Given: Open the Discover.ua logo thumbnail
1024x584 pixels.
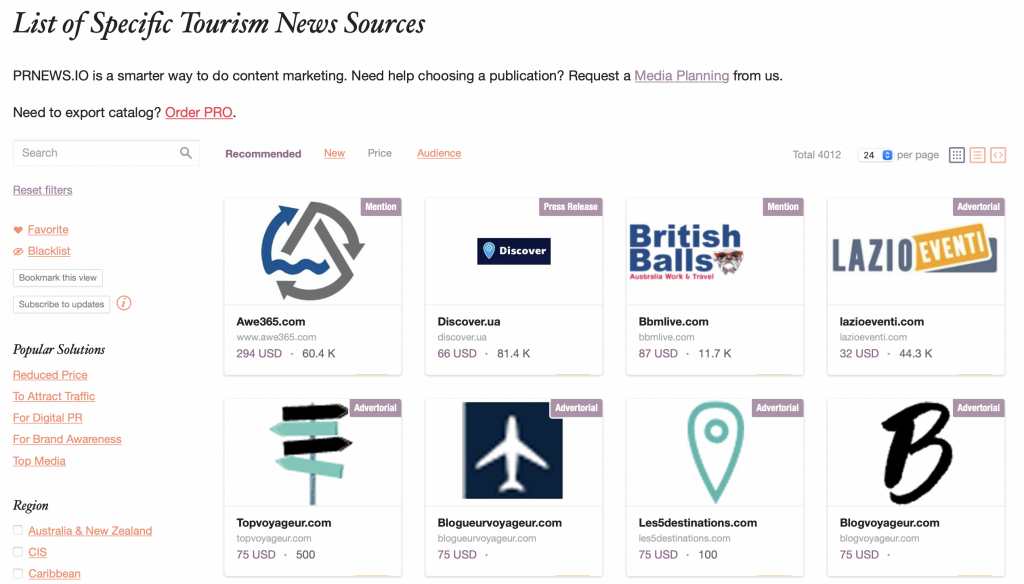Looking at the screenshot, I should coord(514,251).
